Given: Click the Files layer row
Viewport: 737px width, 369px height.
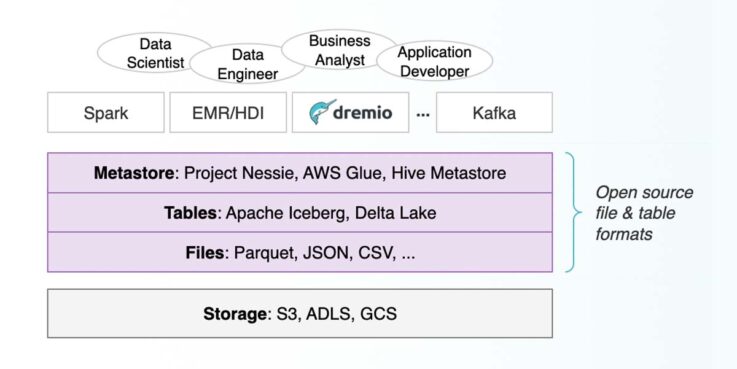Looking at the screenshot, I should [300, 252].
